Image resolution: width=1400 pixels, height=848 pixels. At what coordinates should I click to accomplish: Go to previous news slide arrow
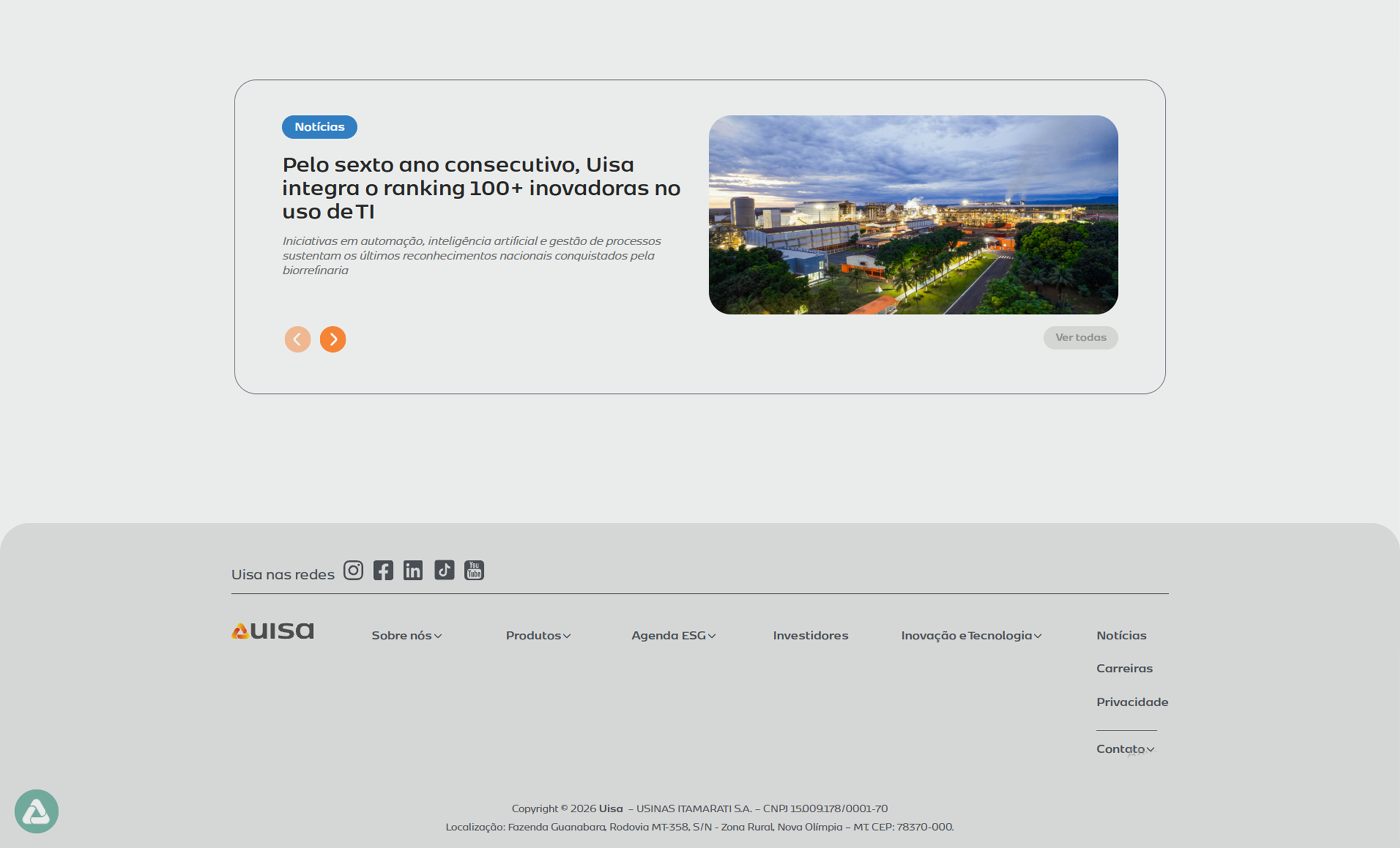coord(298,339)
